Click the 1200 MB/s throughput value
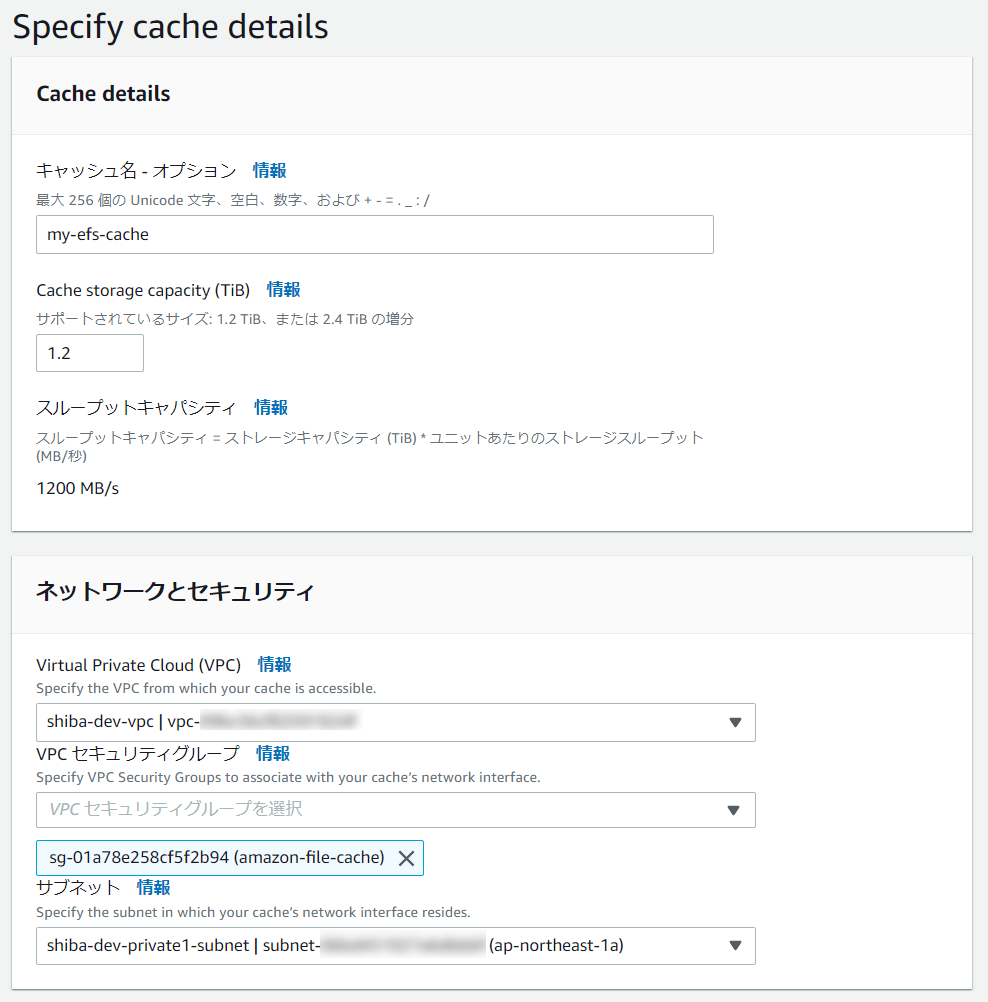988x1002 pixels. pyautogui.click(x=78, y=489)
